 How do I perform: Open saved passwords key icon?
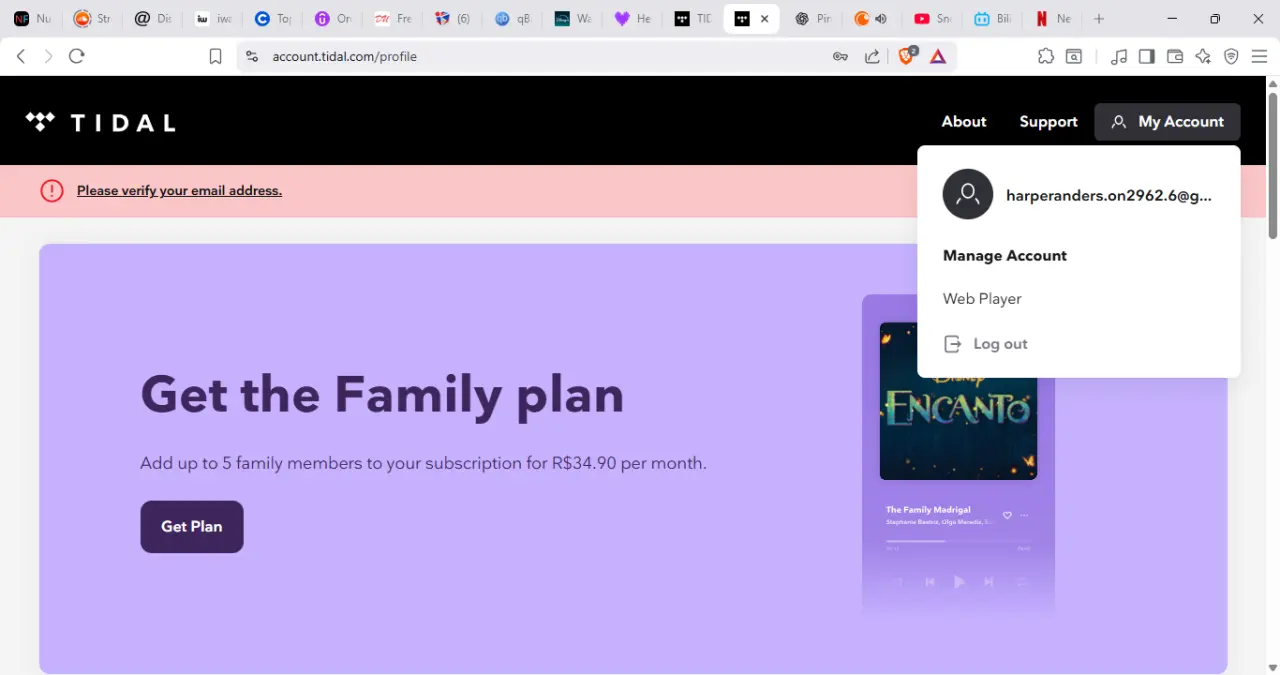point(841,57)
